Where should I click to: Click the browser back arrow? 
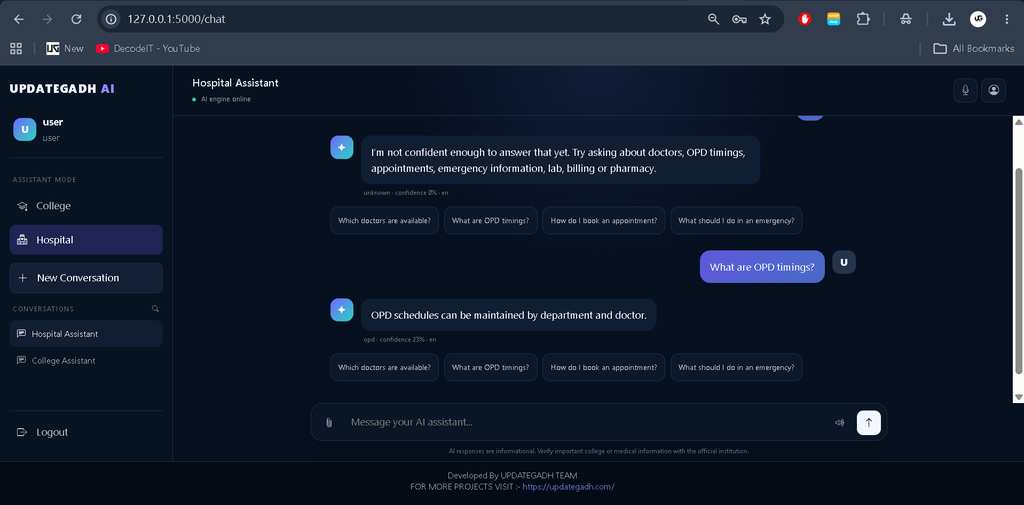pos(19,19)
